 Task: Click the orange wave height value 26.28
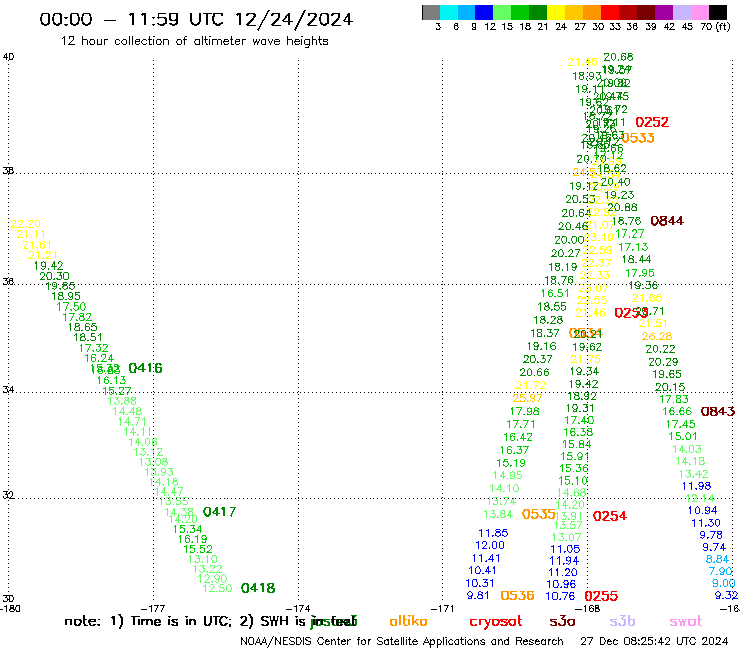click(x=657, y=336)
